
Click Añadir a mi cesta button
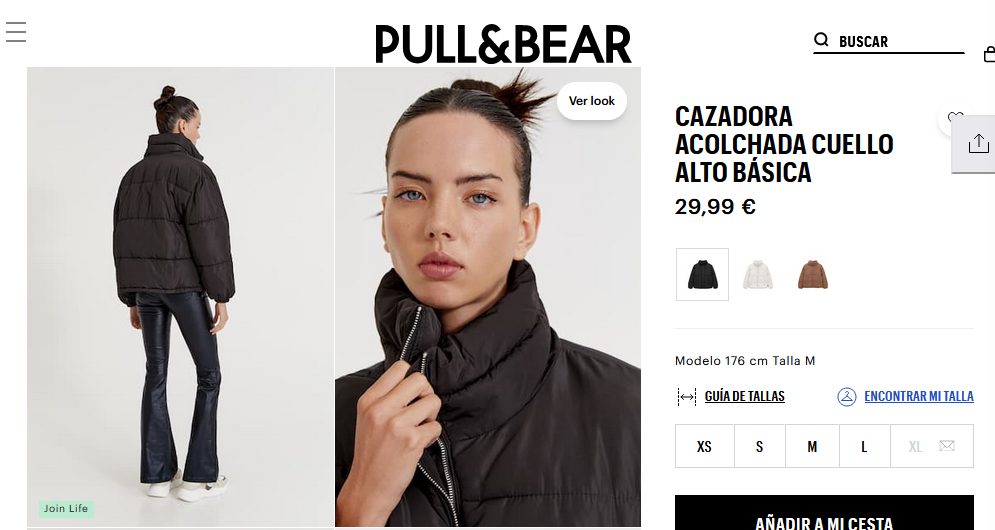(x=824, y=513)
